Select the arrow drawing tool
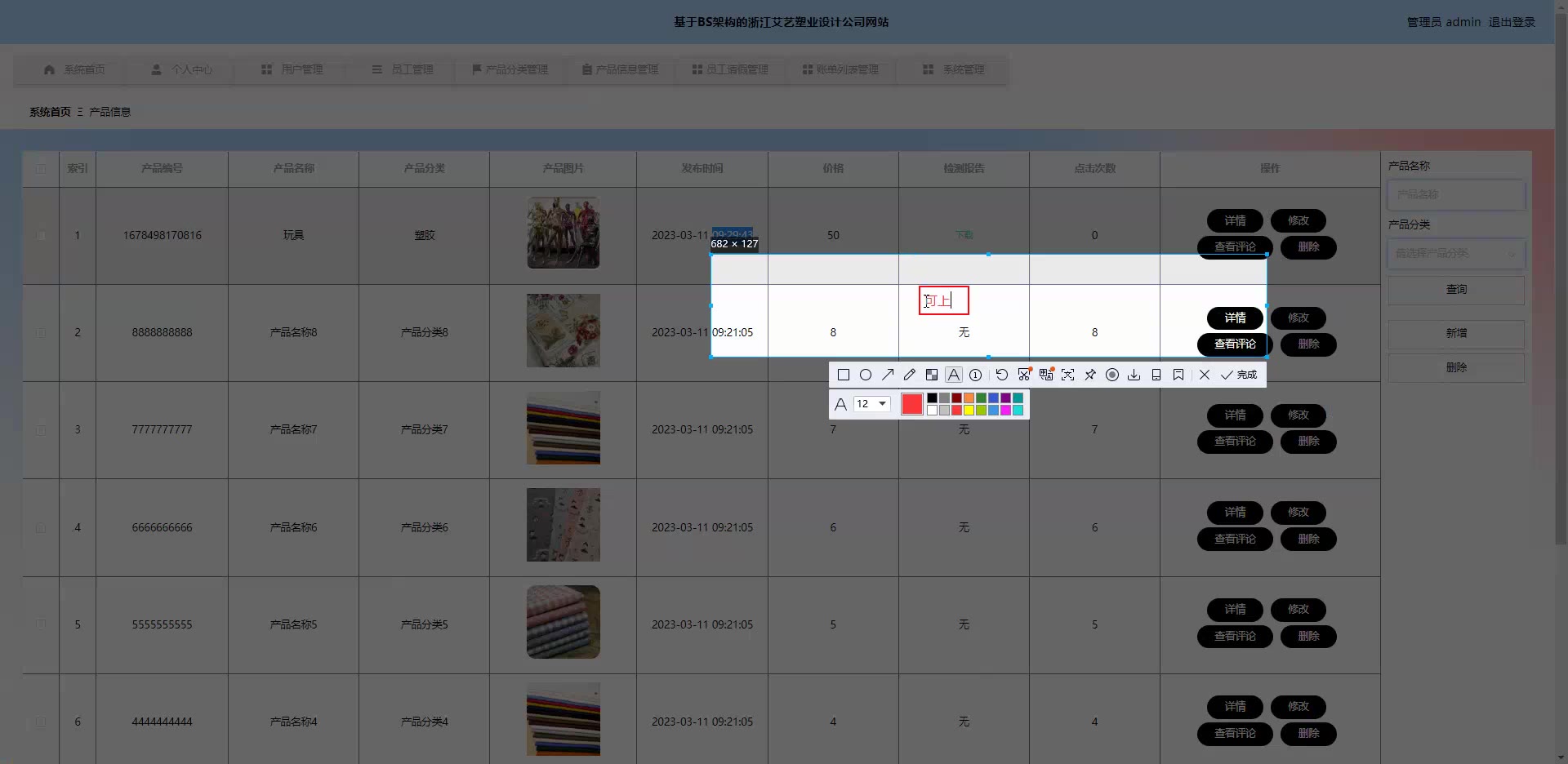 (888, 375)
